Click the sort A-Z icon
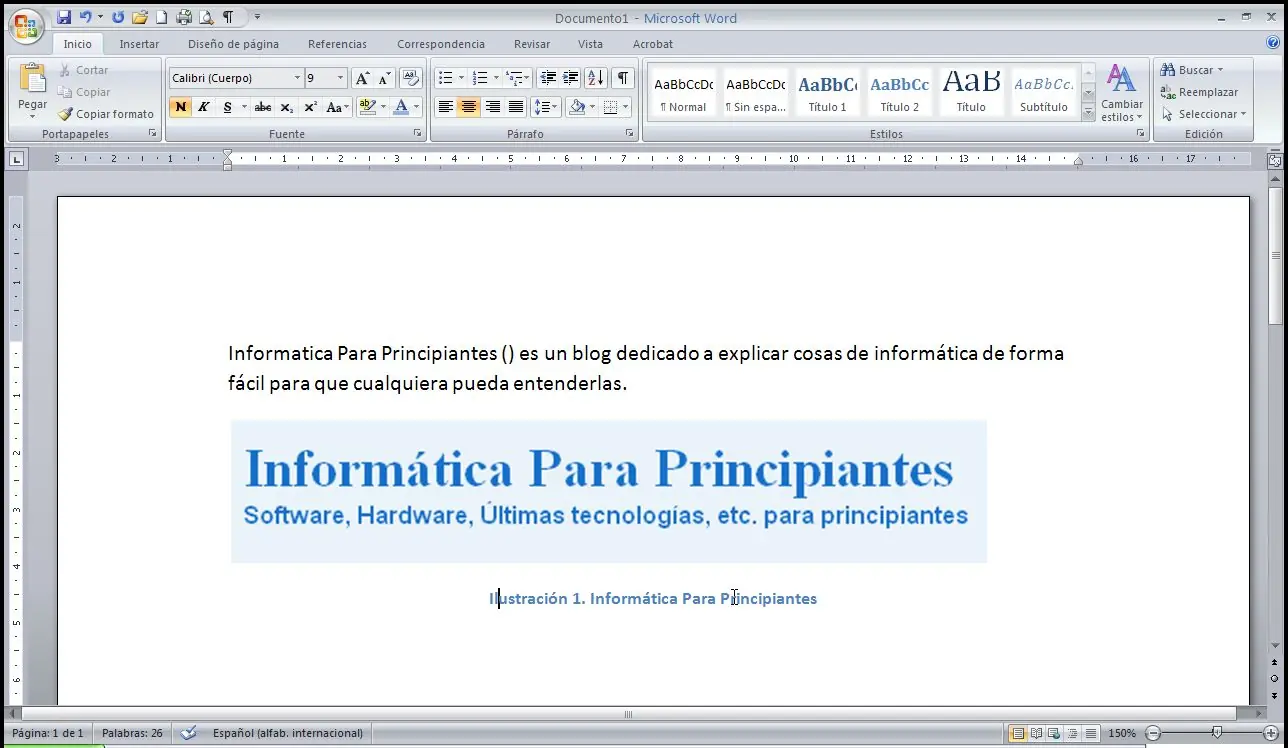The image size is (1288, 748). pyautogui.click(x=595, y=78)
